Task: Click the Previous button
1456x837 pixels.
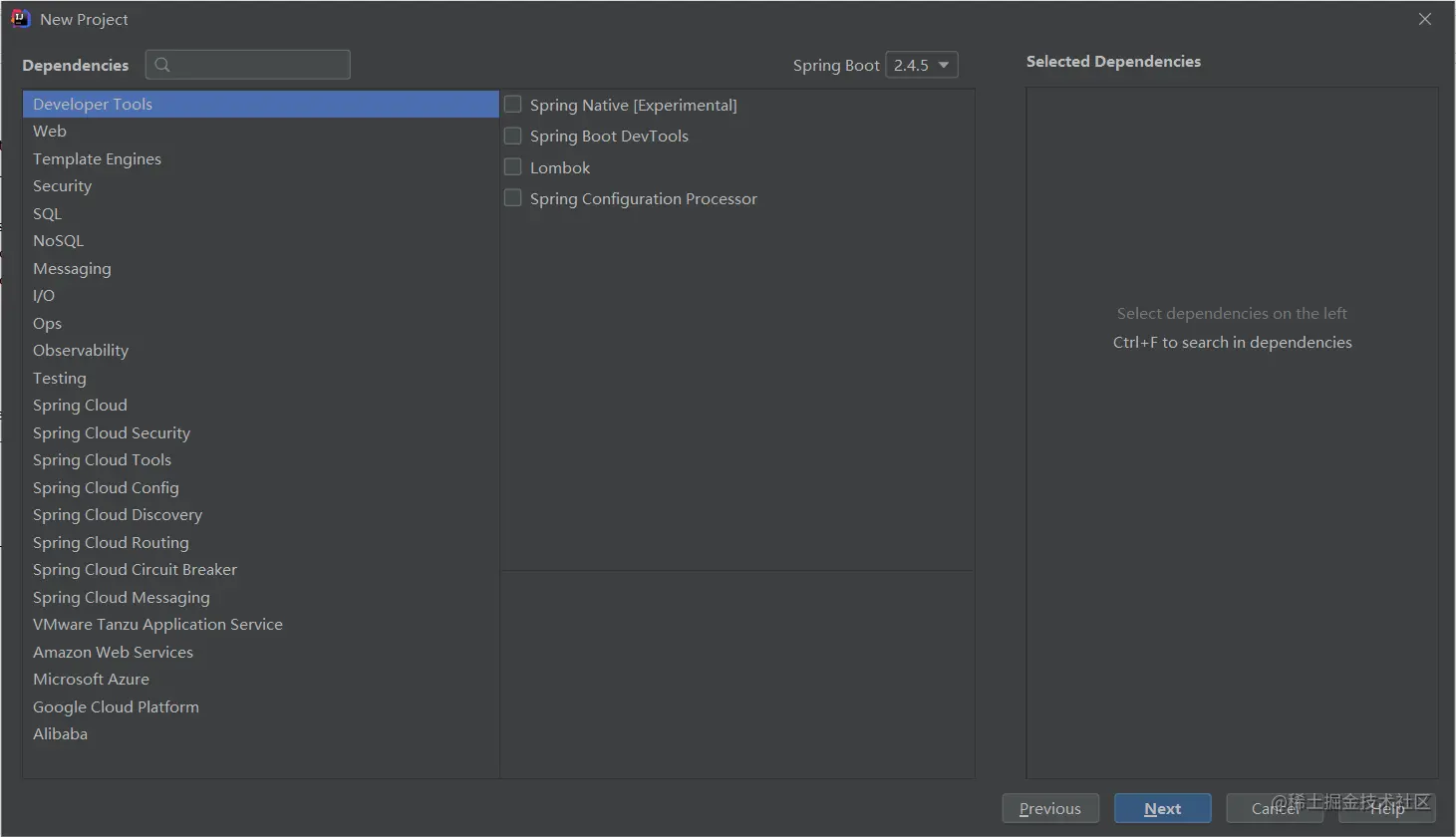Action: click(1050, 808)
